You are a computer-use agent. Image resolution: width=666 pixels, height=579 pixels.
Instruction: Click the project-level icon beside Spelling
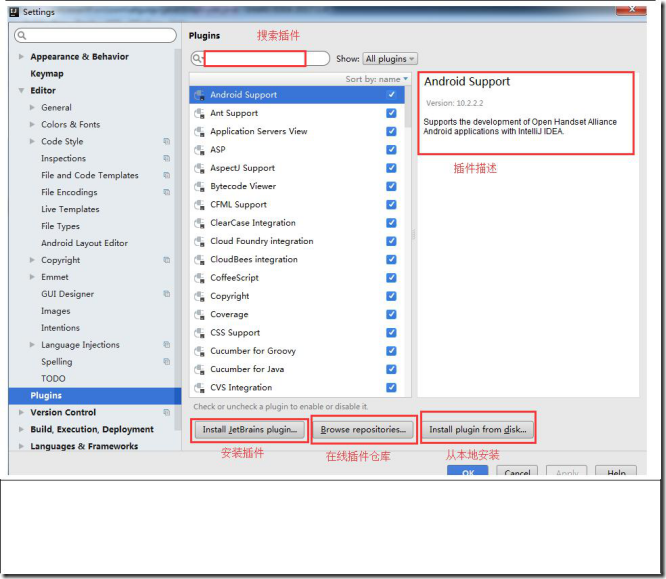(166, 362)
